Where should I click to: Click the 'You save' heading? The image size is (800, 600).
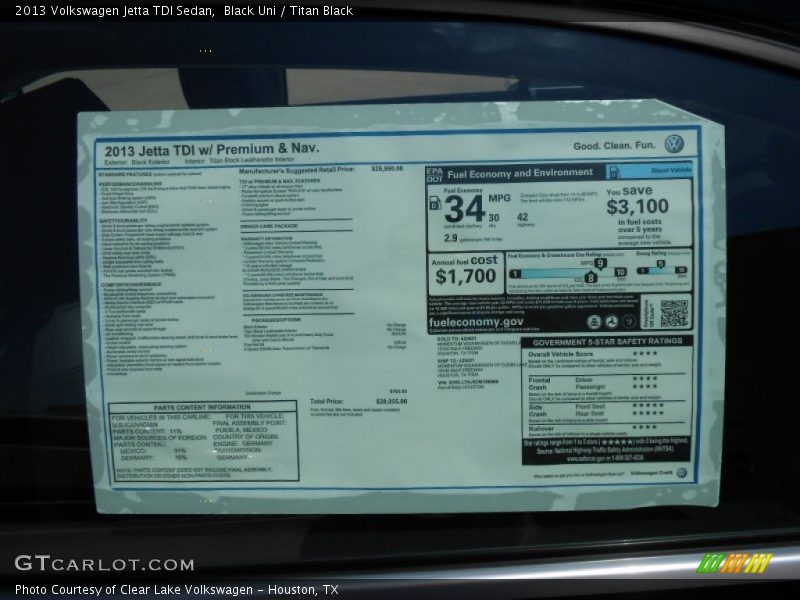[x=629, y=191]
